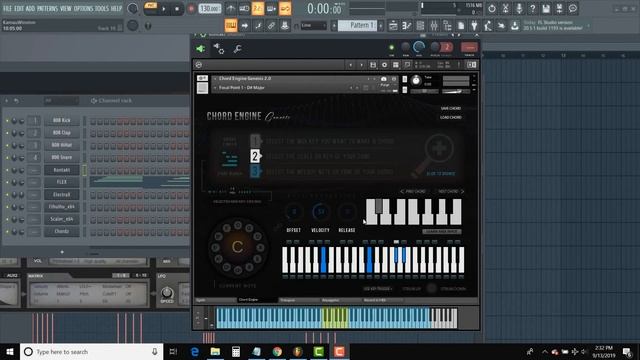Select step 2 scale or key

point(255,156)
